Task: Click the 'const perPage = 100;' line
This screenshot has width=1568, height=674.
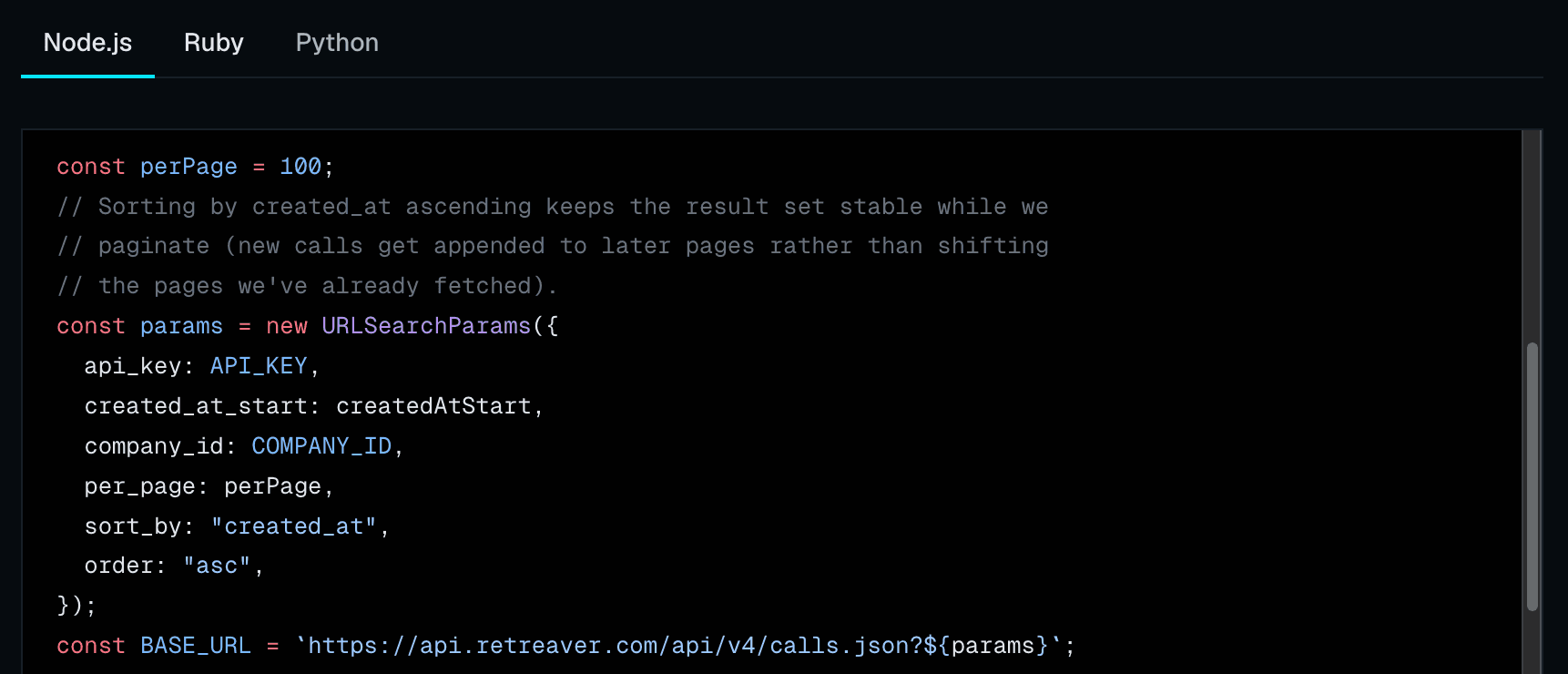Action: click(x=195, y=167)
